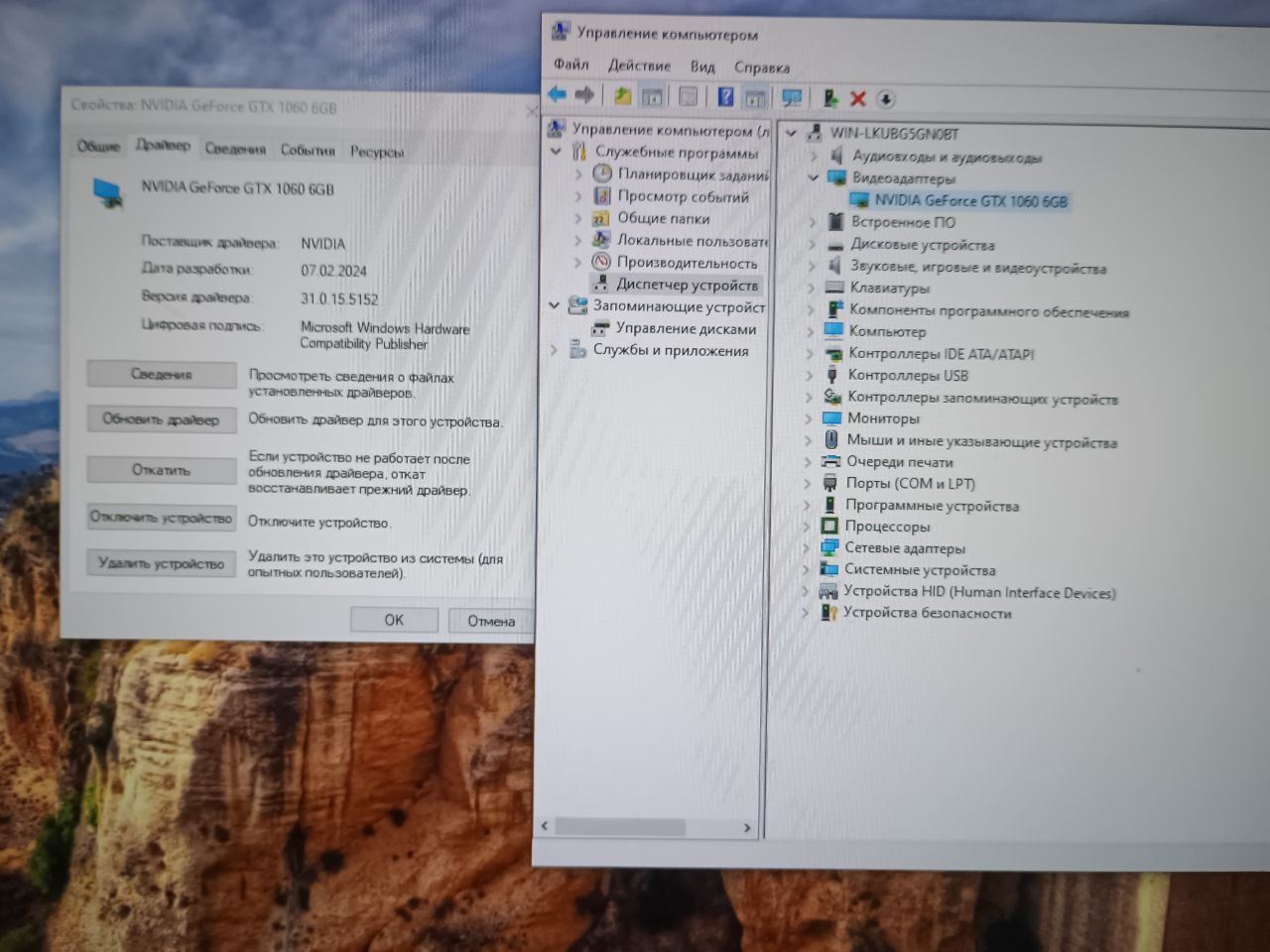Click the Встроенное ПО category icon

(835, 222)
